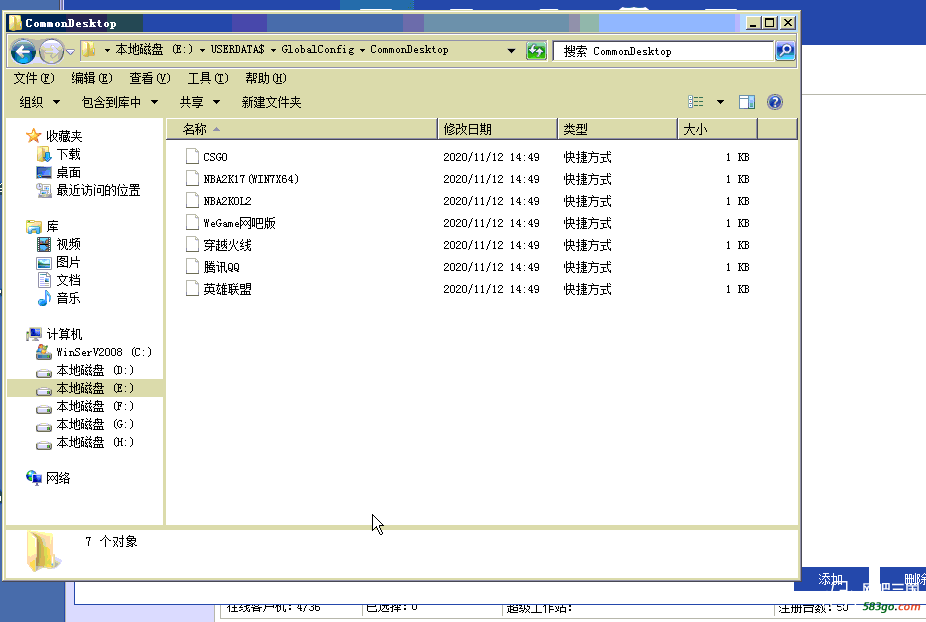Open arrow after 本地磁盘 (E:) breadcrumb
The width and height of the screenshot is (926, 622).
pos(203,50)
